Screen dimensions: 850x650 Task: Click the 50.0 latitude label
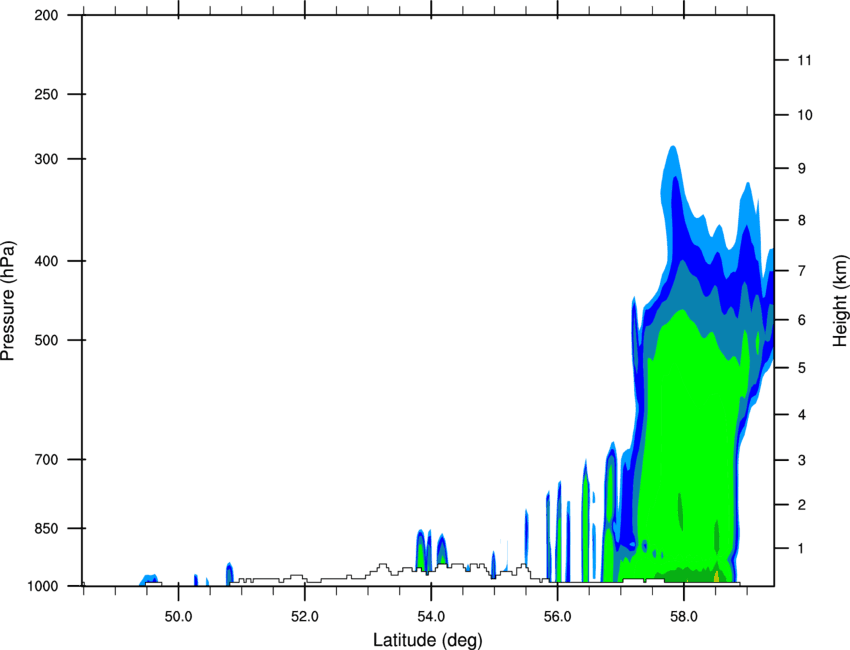click(178, 617)
